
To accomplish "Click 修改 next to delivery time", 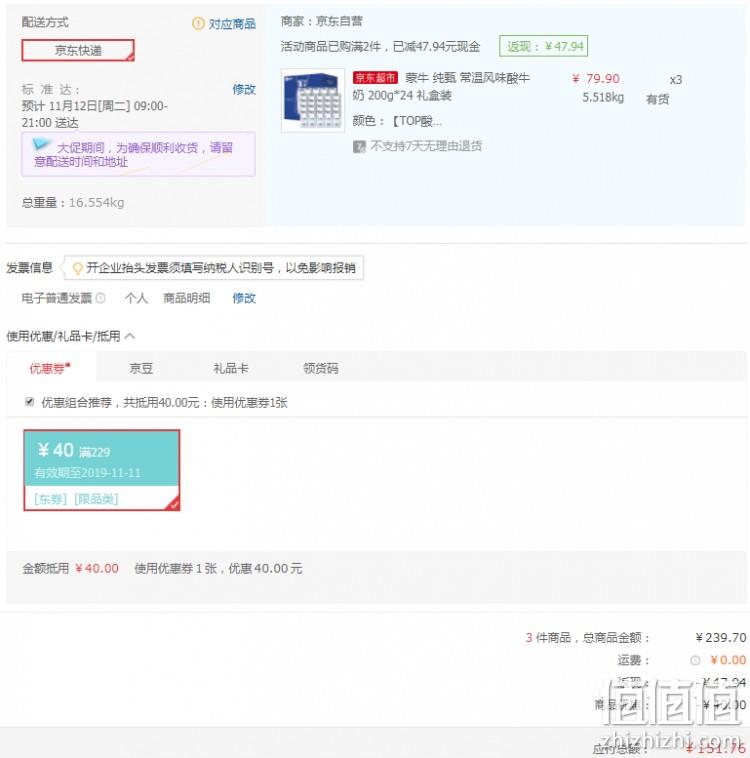I will [244, 89].
